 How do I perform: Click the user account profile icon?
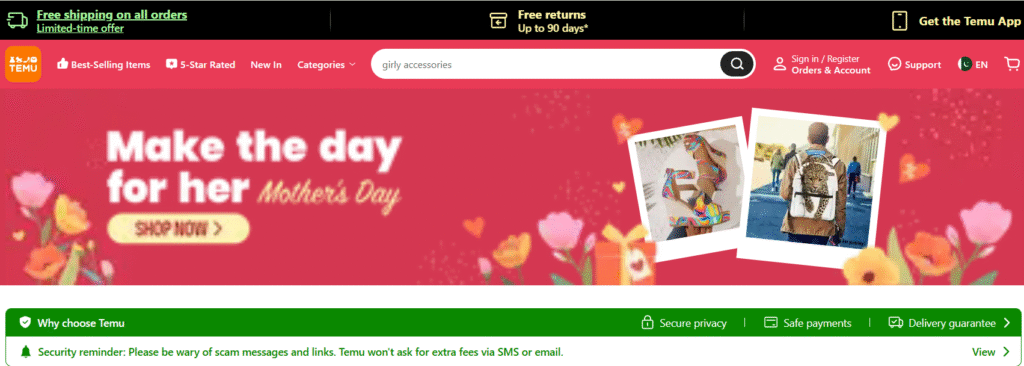[780, 64]
